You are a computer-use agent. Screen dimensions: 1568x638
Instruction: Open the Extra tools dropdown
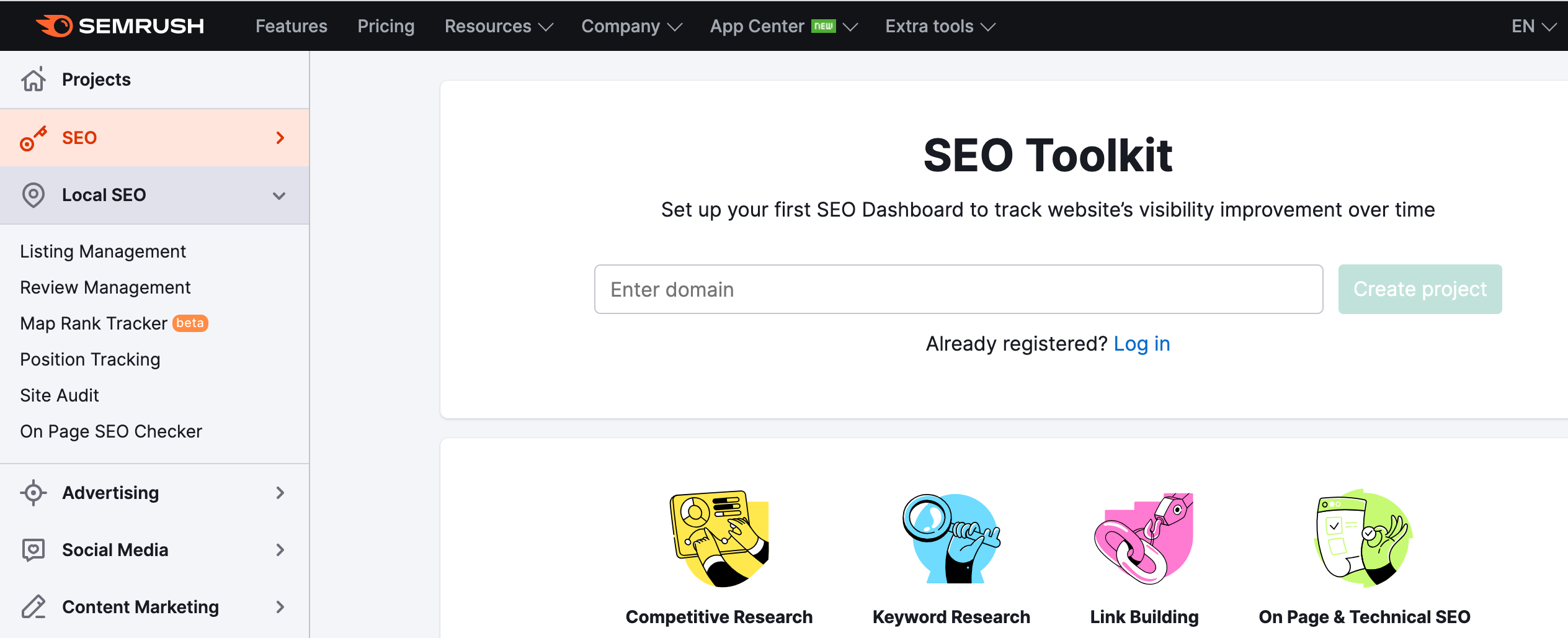pos(940,26)
